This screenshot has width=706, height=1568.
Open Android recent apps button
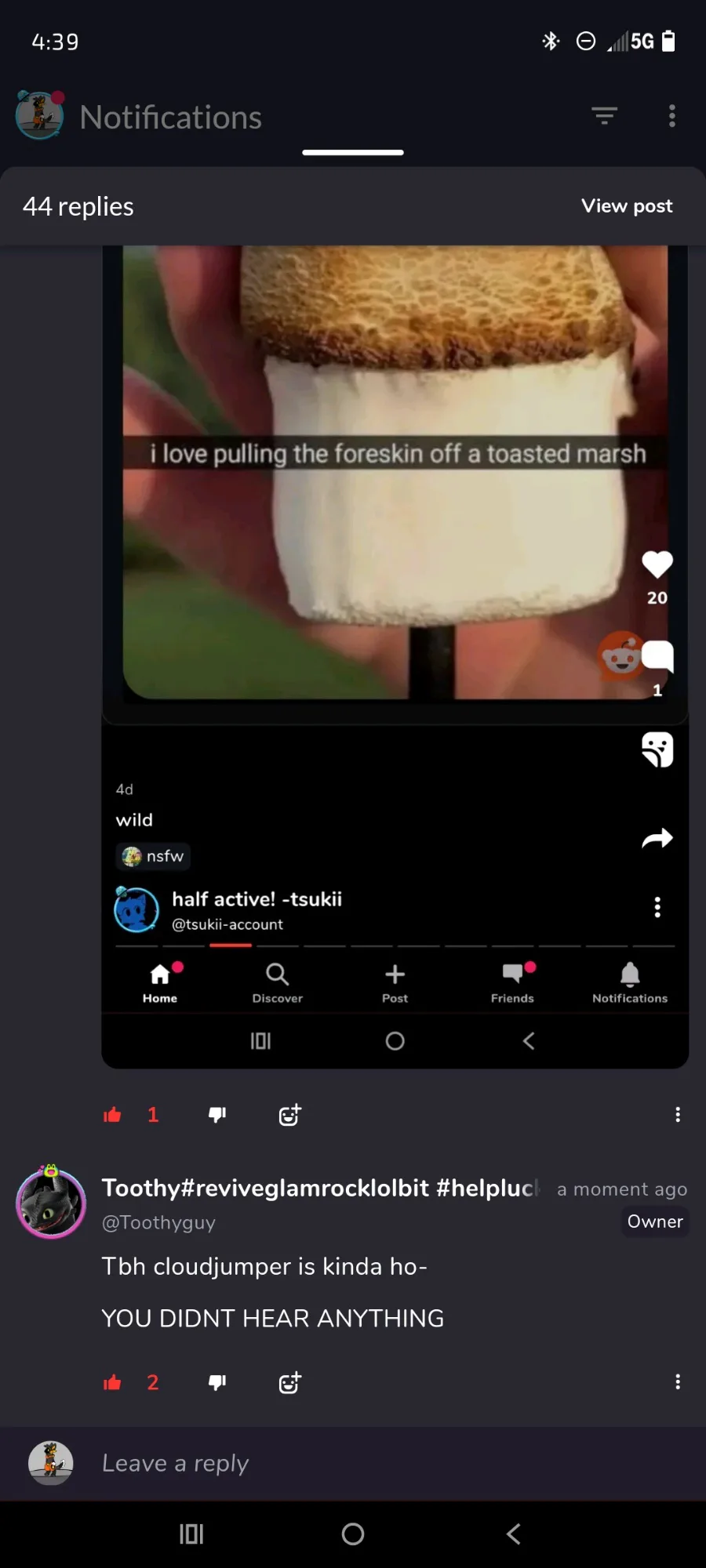pos(191,1534)
